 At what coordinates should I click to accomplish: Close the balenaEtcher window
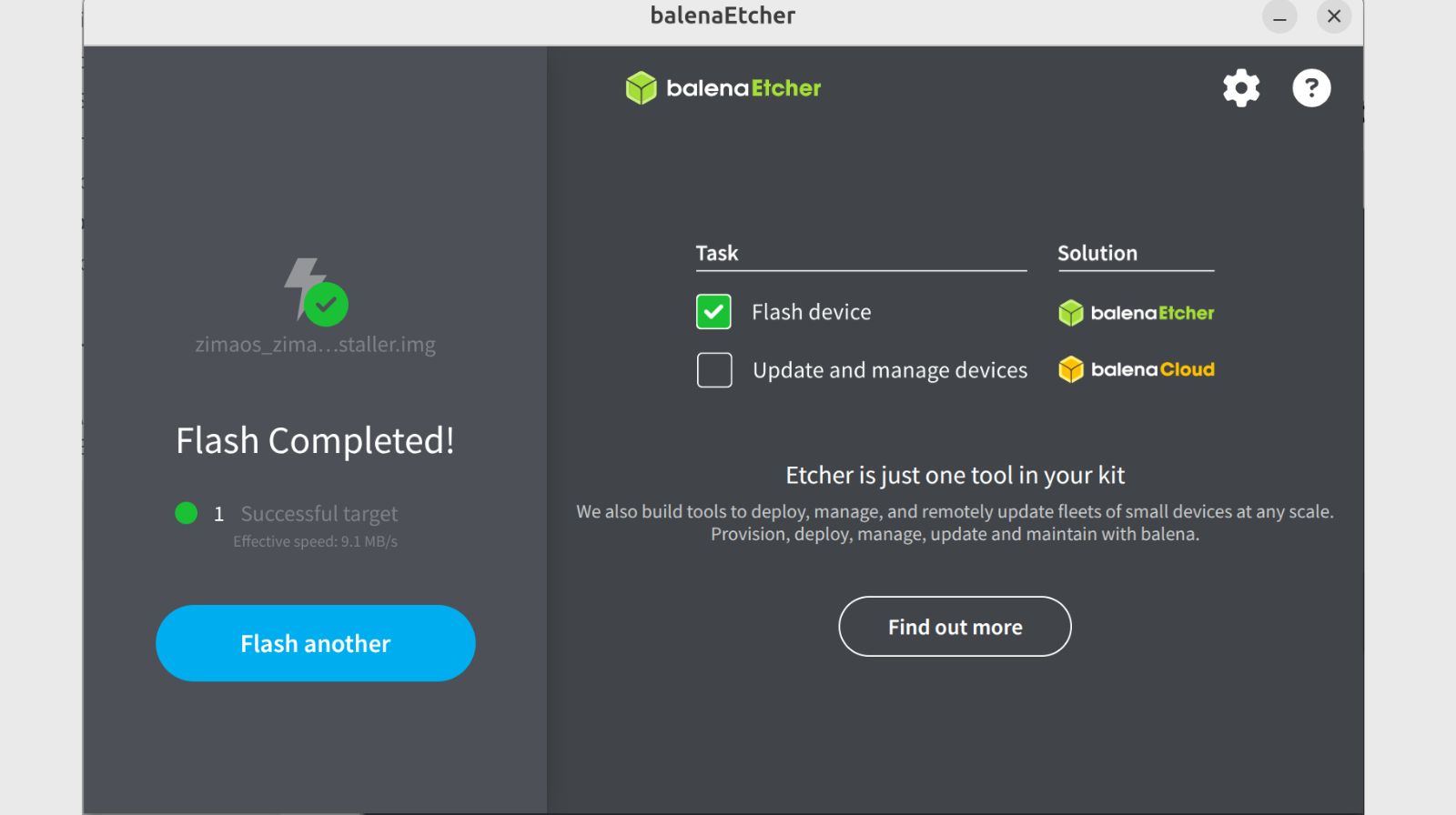point(1334,16)
